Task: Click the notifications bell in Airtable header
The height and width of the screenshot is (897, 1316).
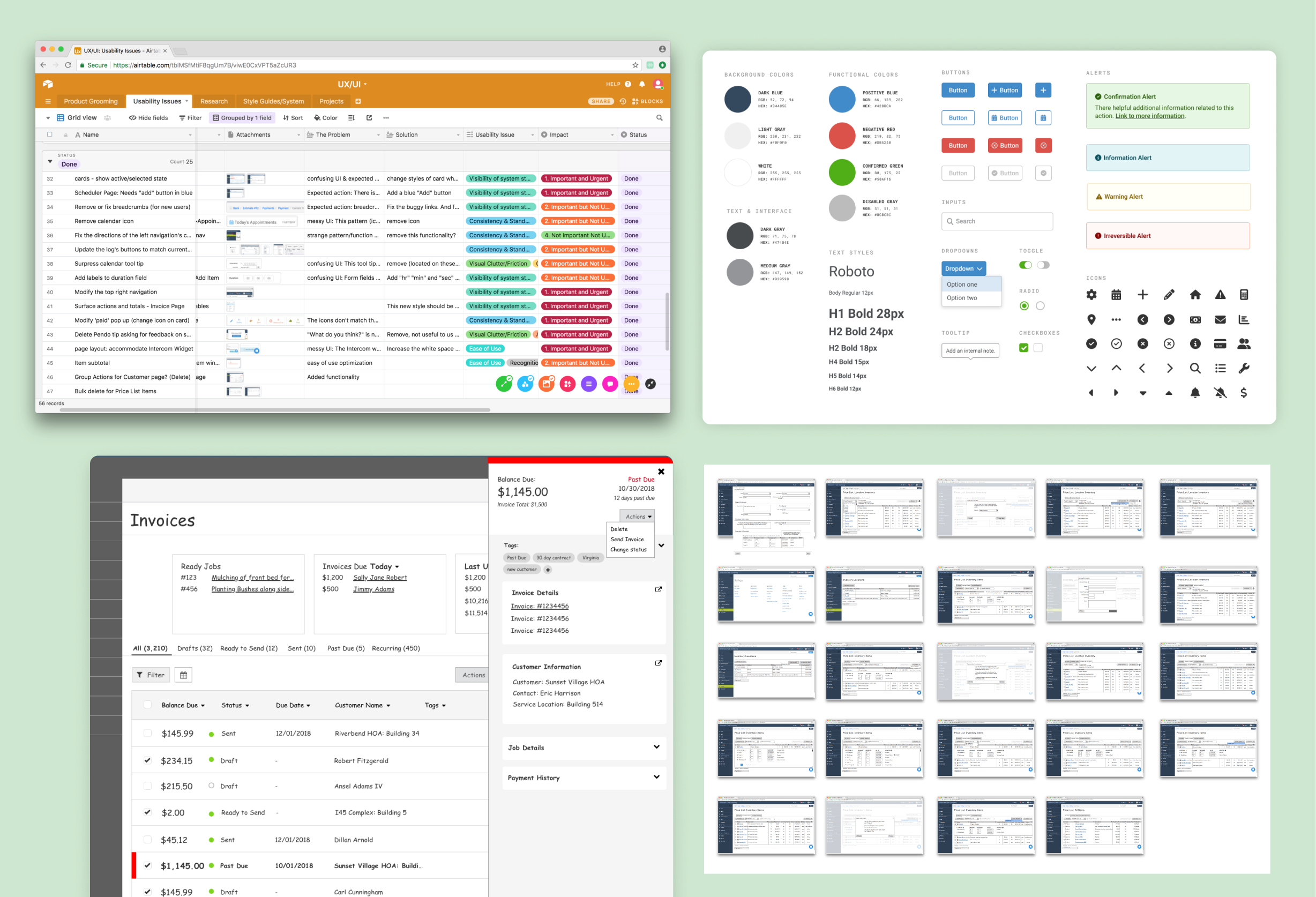Action: 641,84
